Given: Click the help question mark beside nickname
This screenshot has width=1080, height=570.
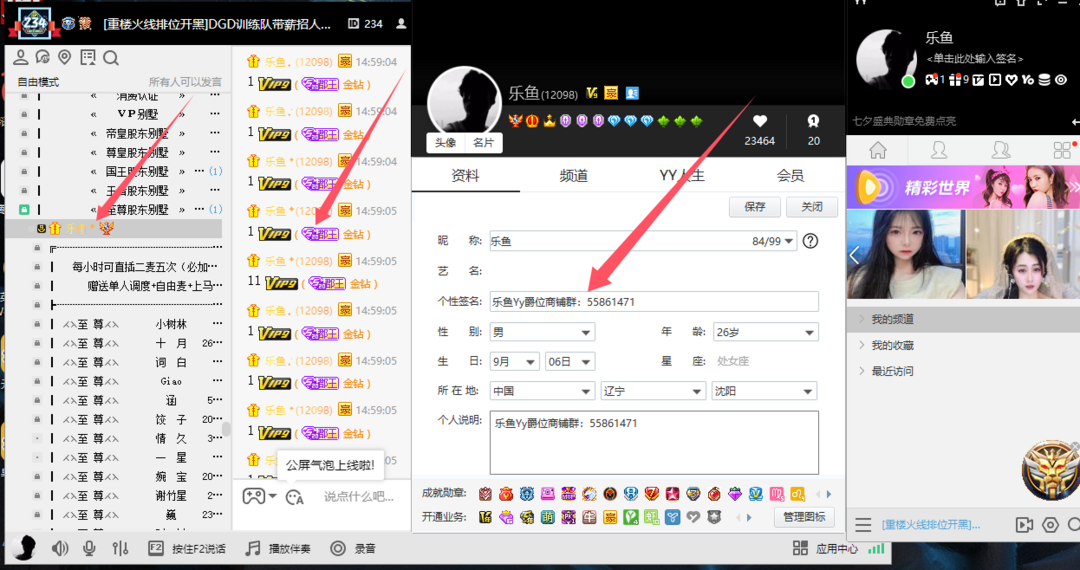Looking at the screenshot, I should 810,241.
